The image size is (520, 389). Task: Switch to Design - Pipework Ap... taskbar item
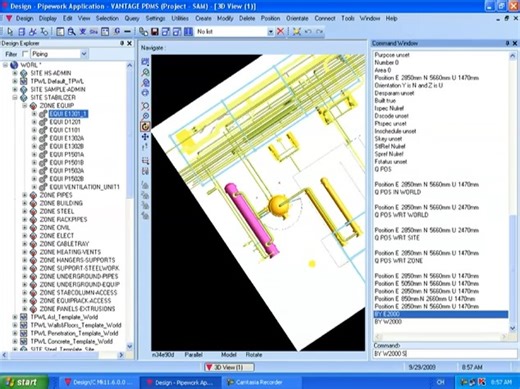[x=181, y=382]
